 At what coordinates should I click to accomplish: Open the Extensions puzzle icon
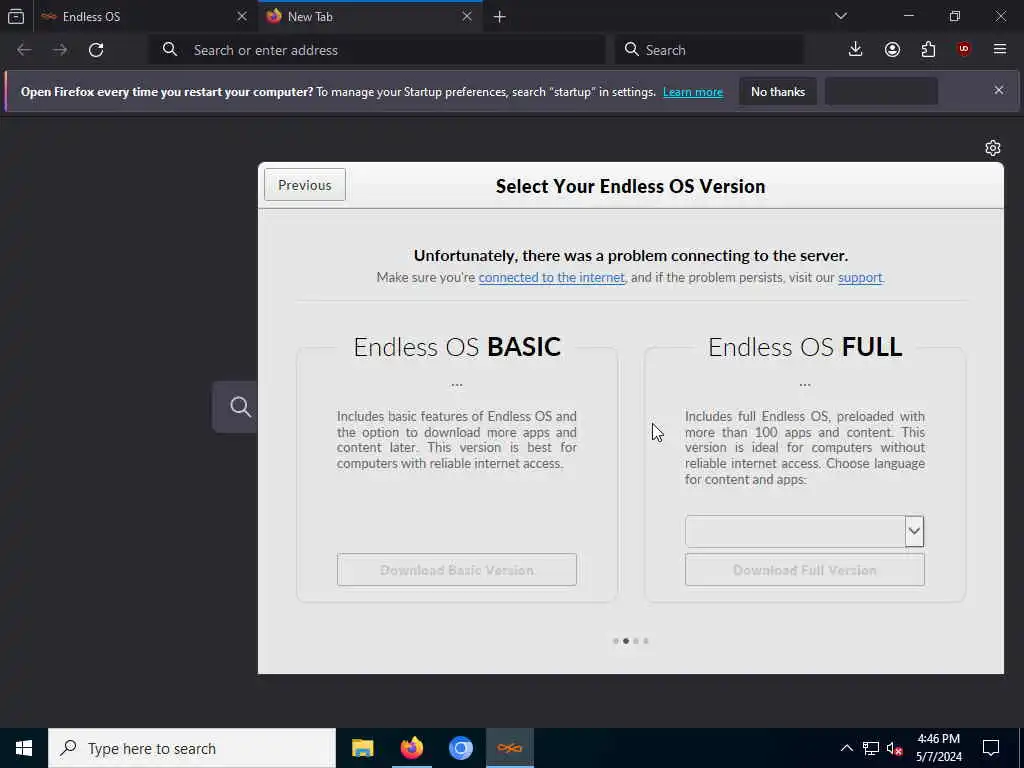pyautogui.click(x=928, y=50)
